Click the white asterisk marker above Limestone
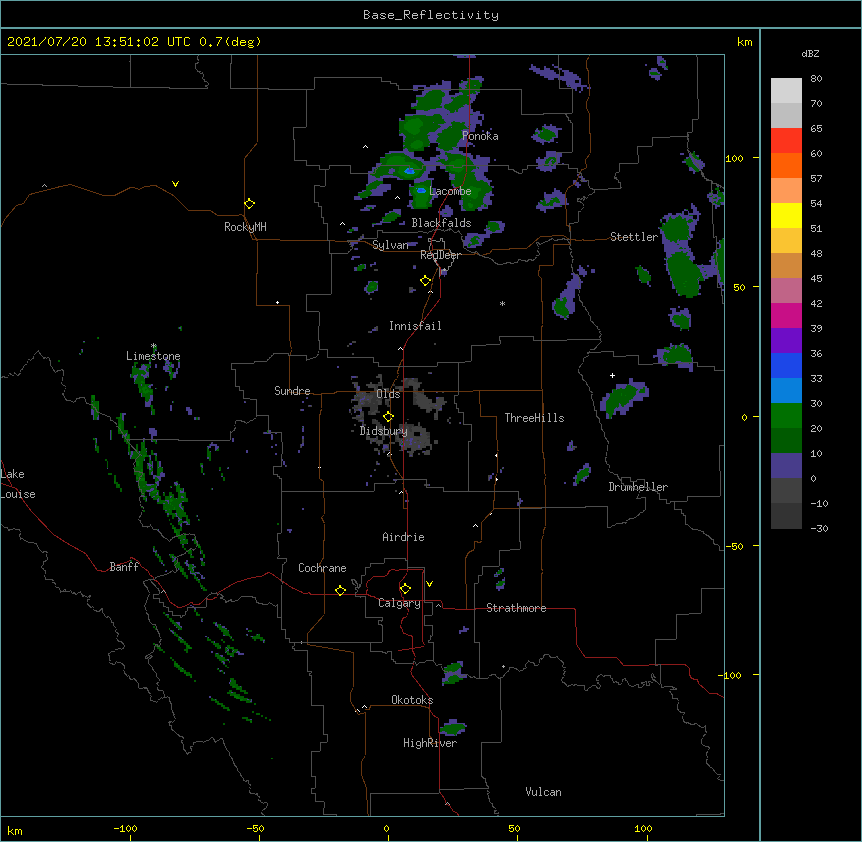Image resolution: width=862 pixels, height=842 pixels. (154, 346)
